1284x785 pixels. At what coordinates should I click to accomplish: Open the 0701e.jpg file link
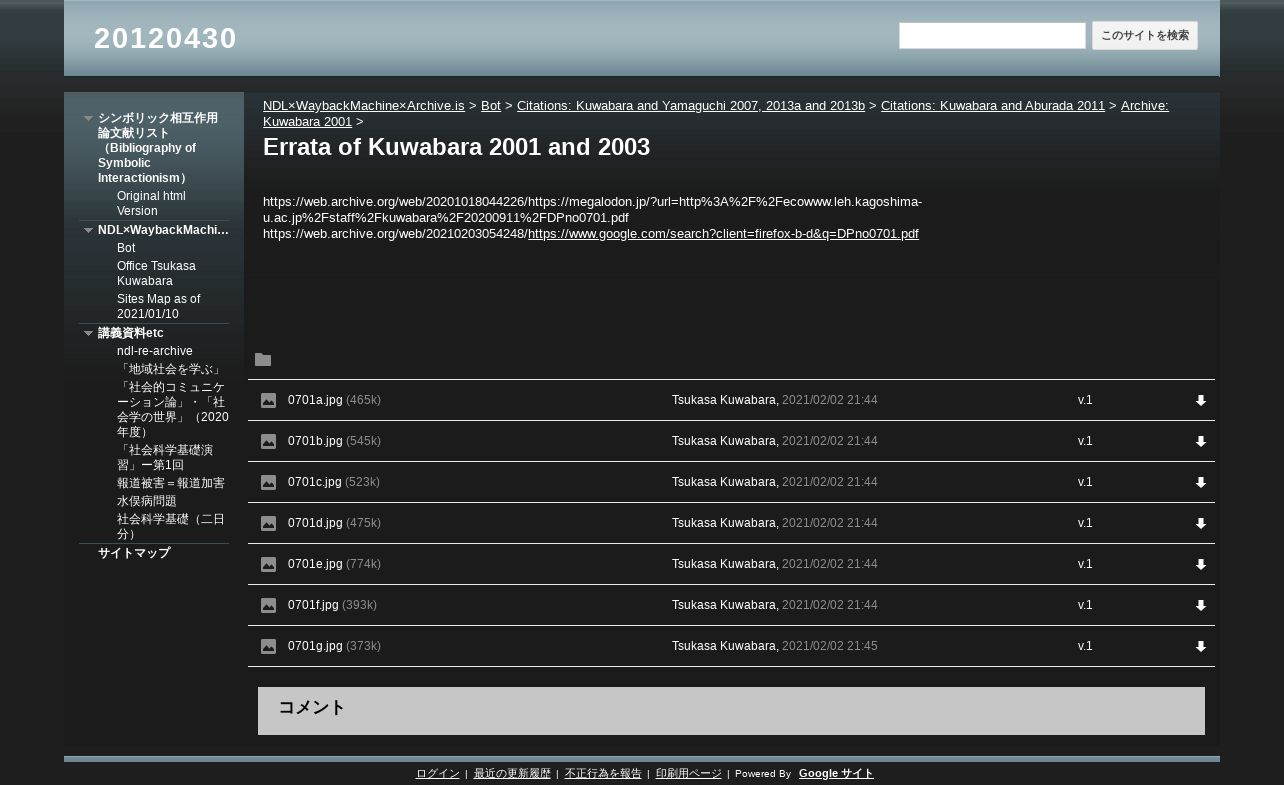(315, 564)
